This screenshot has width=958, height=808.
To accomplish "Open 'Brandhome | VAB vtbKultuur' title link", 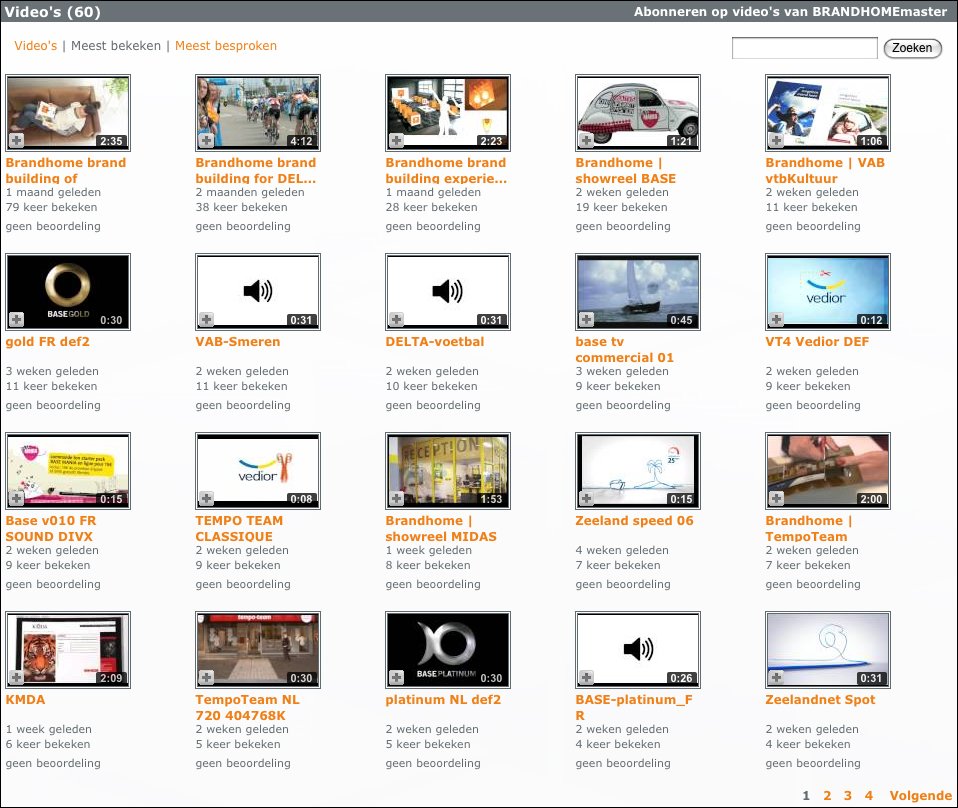I will pyautogui.click(x=825, y=171).
